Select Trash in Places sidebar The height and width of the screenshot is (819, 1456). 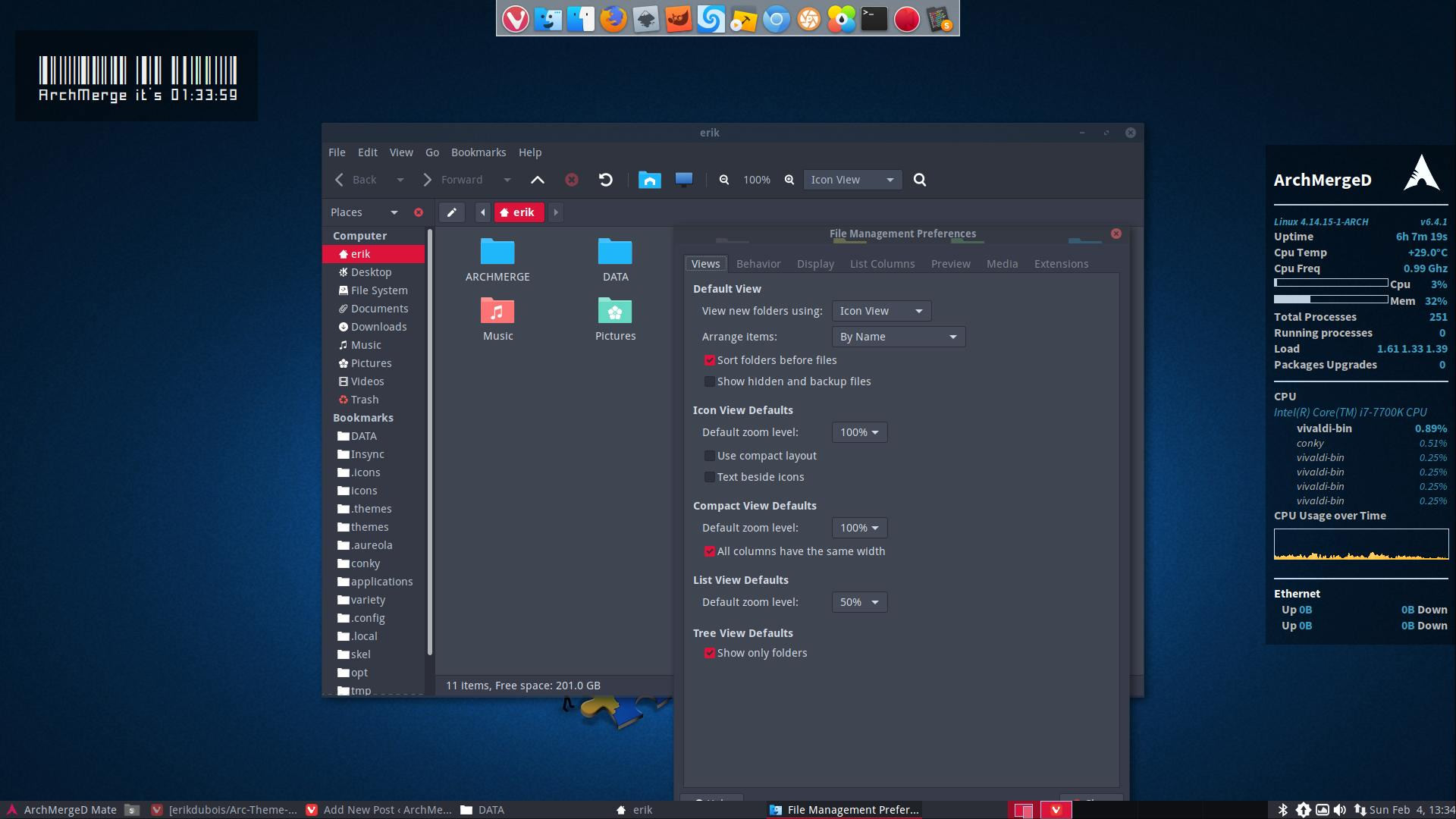coord(373,400)
